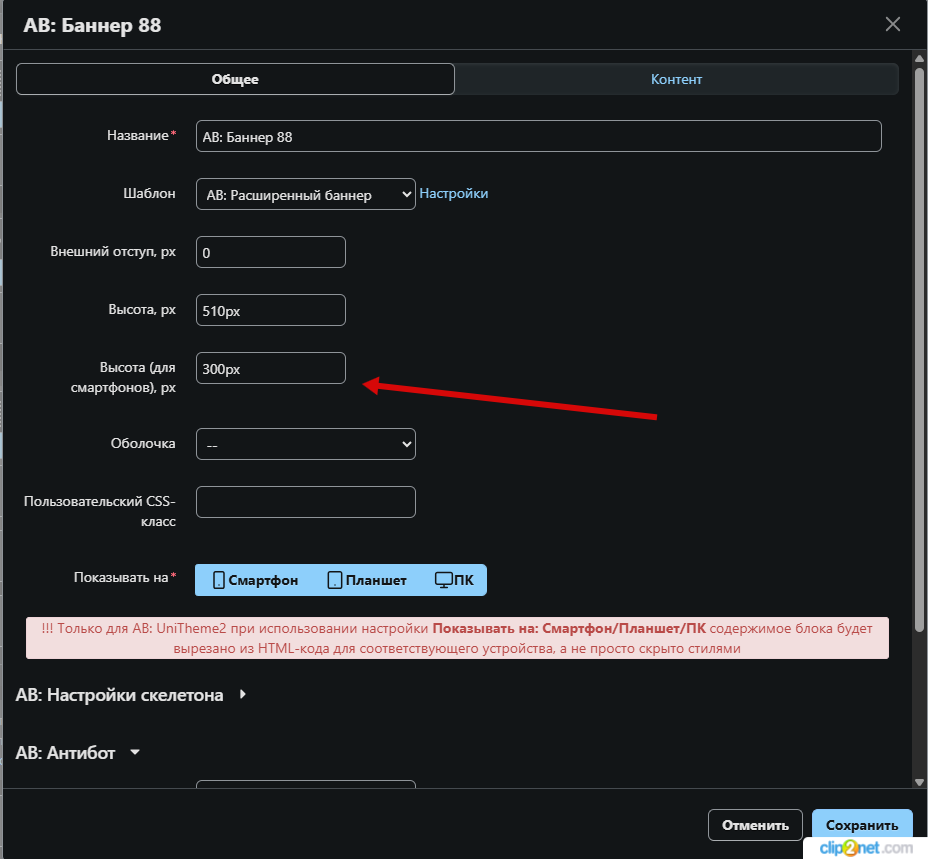
Task: Click the Пользовательский CSS-класс field
Action: 305,502
